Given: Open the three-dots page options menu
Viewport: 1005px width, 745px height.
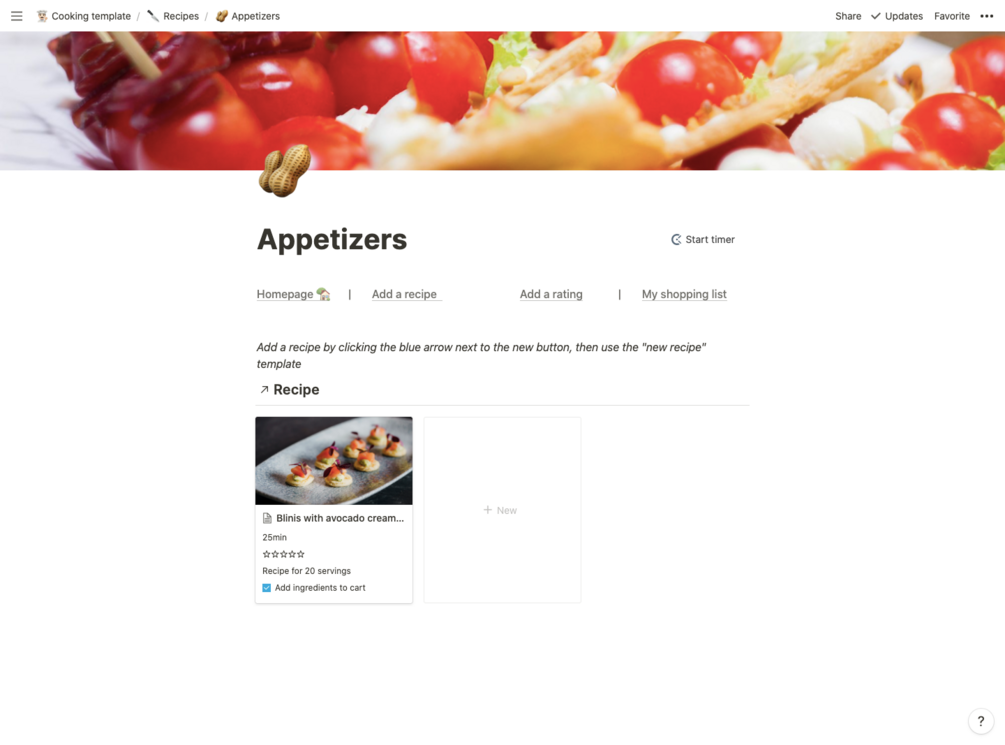Looking at the screenshot, I should pos(986,16).
